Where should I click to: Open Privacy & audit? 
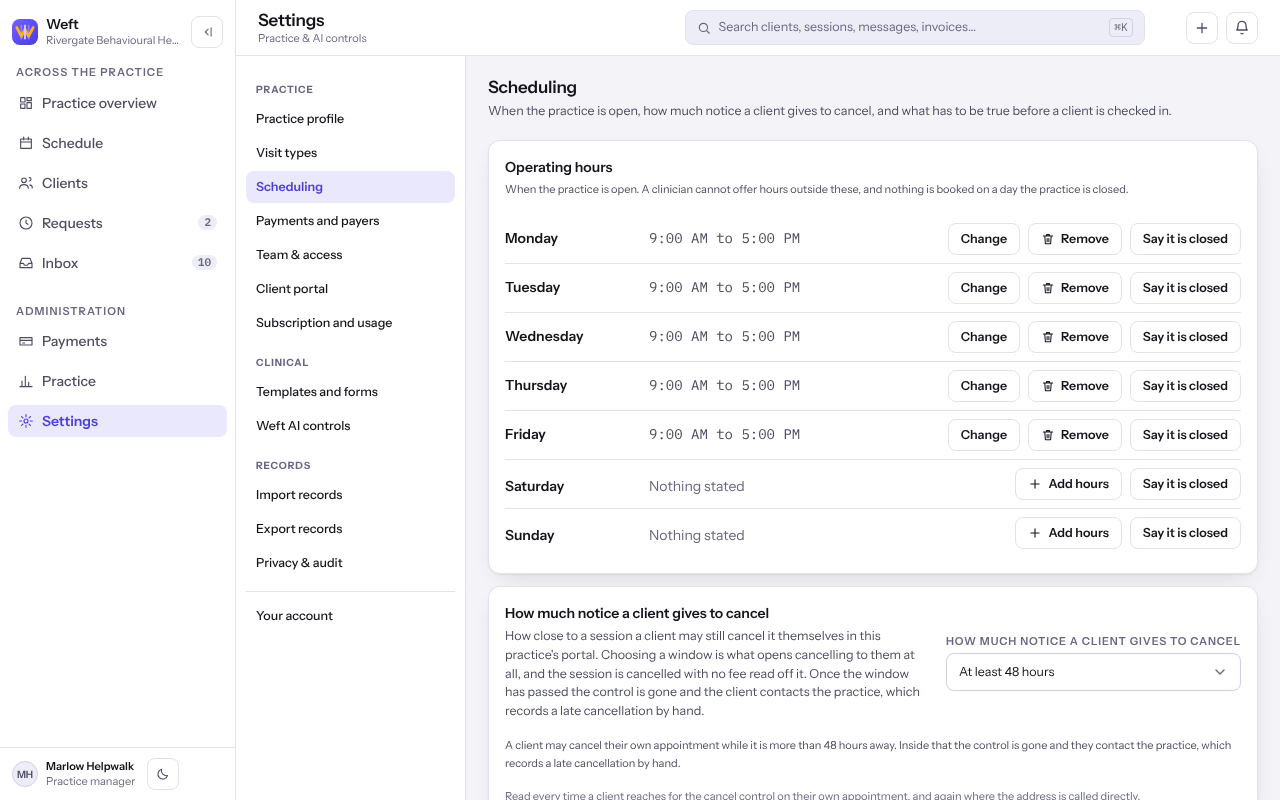pos(350,563)
